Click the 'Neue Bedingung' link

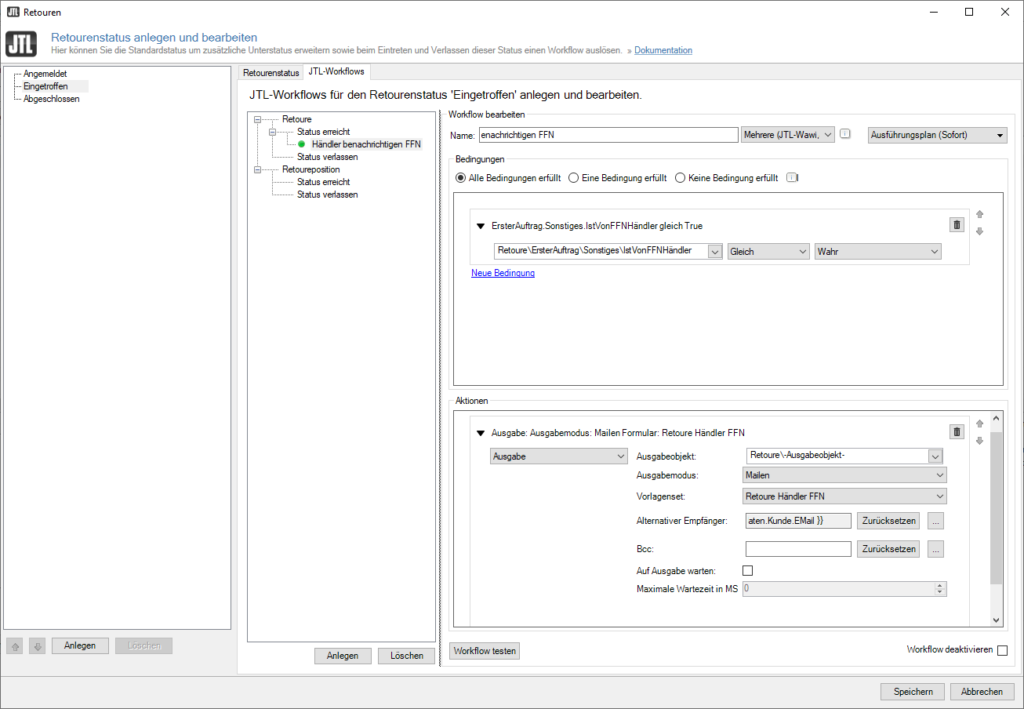pyautogui.click(x=503, y=273)
